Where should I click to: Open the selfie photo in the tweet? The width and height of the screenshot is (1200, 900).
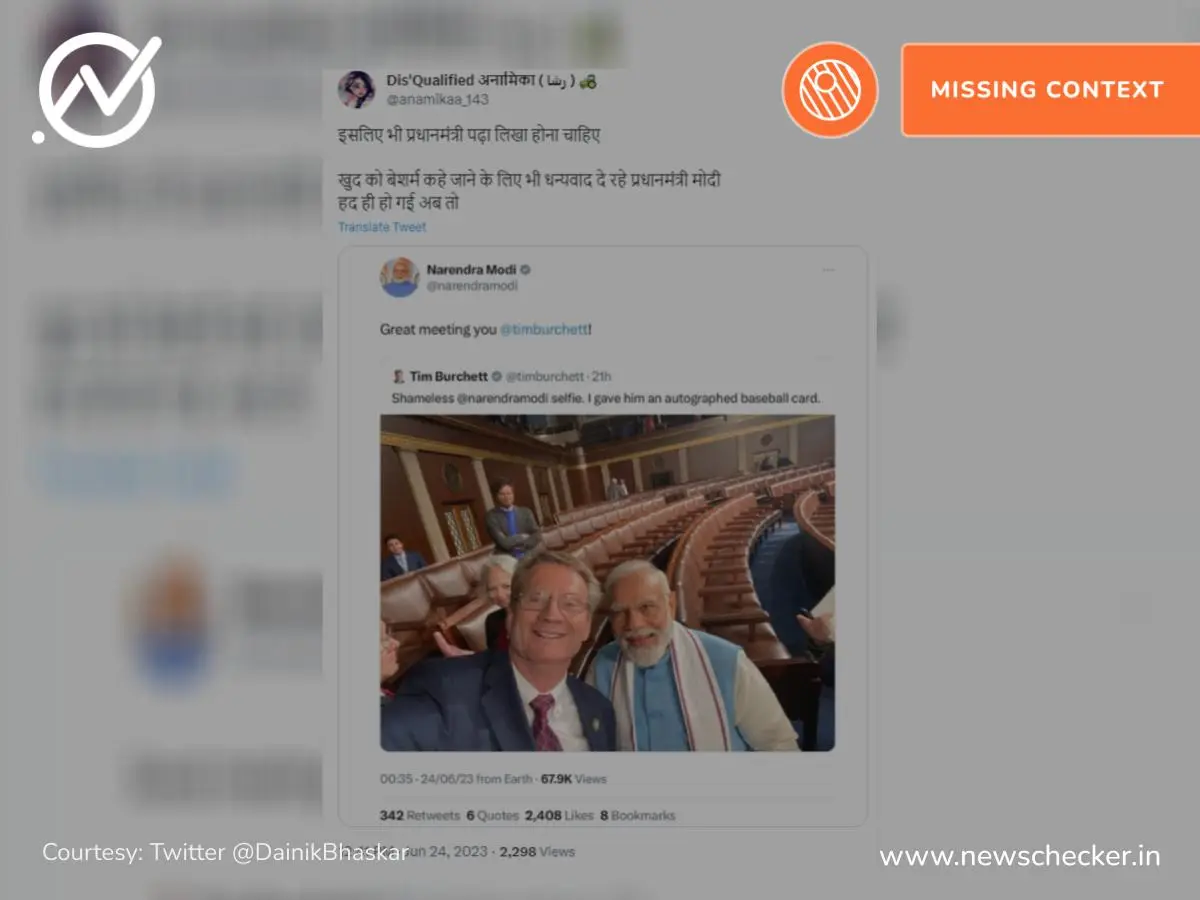click(x=607, y=583)
